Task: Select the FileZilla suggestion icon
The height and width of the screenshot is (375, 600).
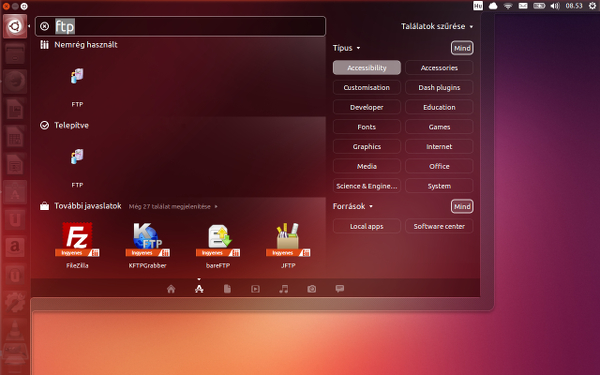Action: coord(77,240)
